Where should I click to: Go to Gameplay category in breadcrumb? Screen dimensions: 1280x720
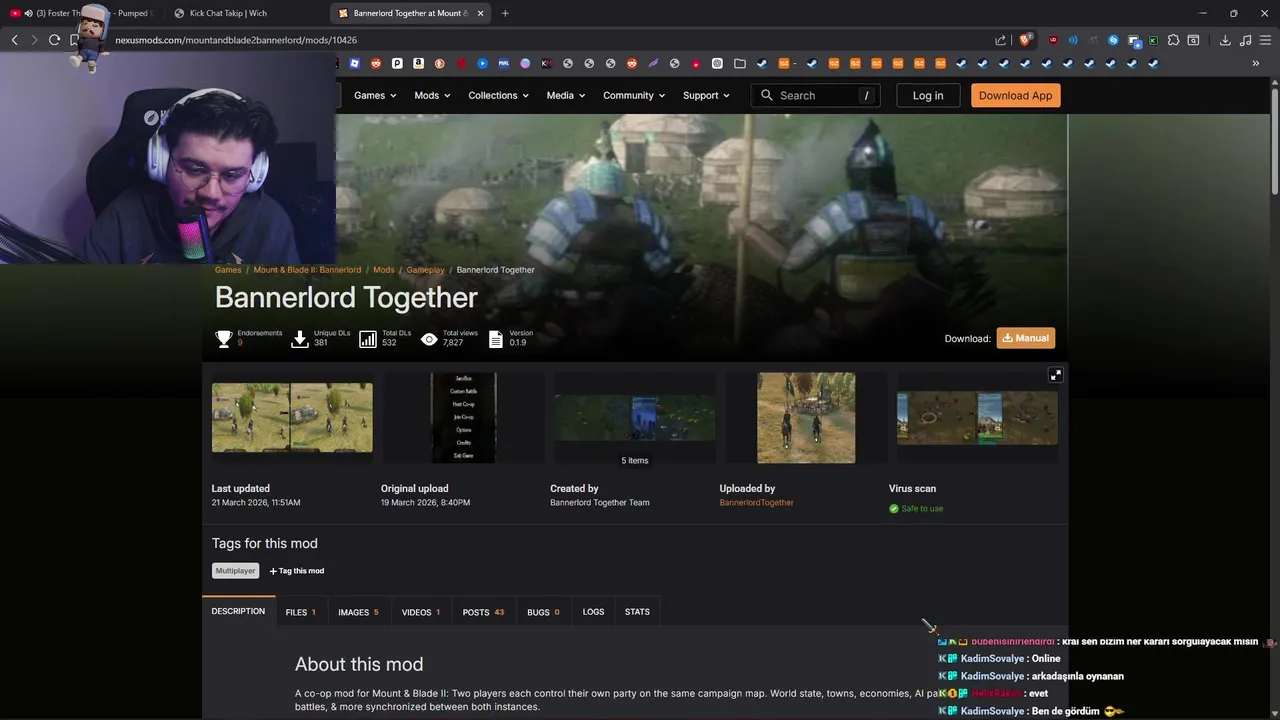pyautogui.click(x=425, y=270)
